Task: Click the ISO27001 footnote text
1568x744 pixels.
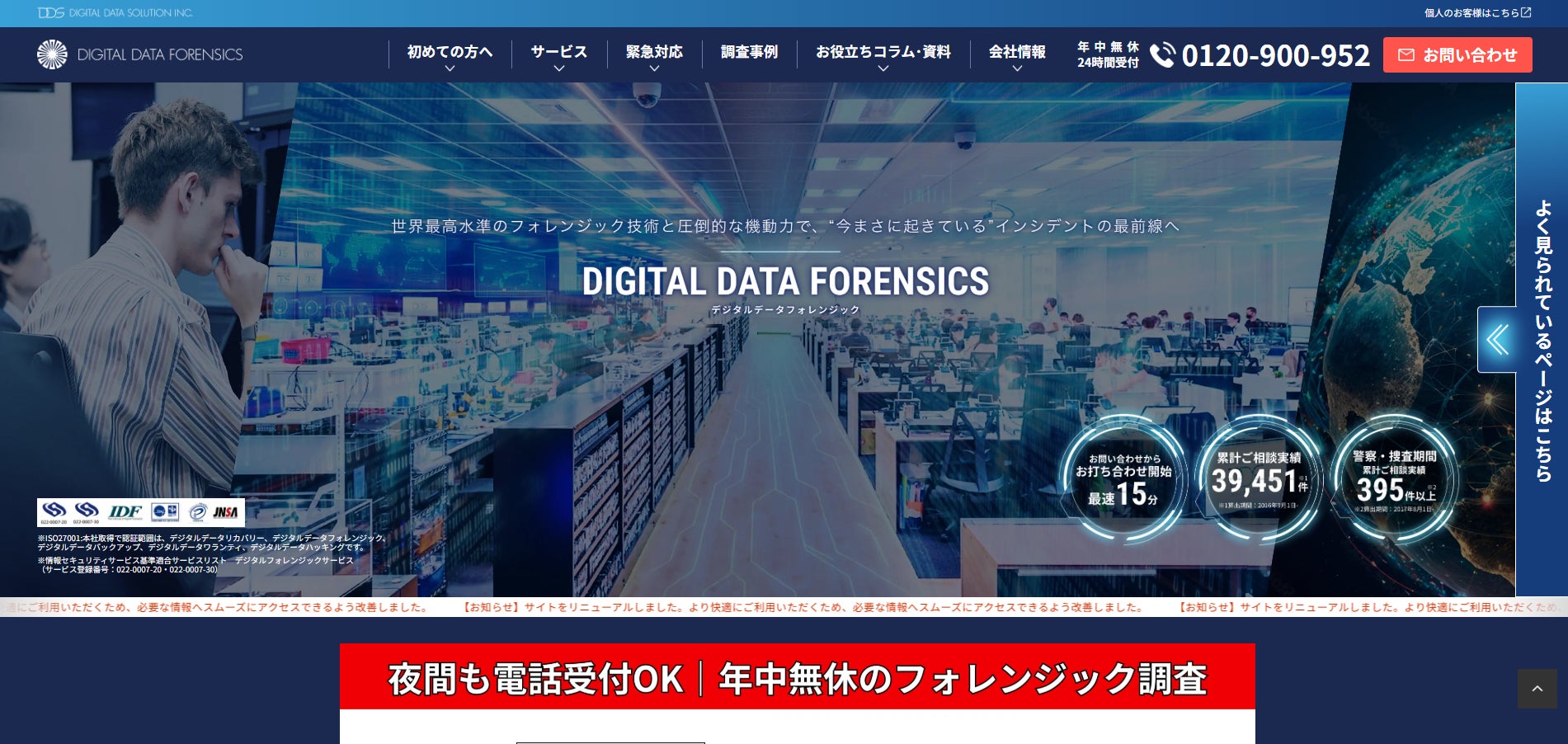Action: (x=212, y=543)
